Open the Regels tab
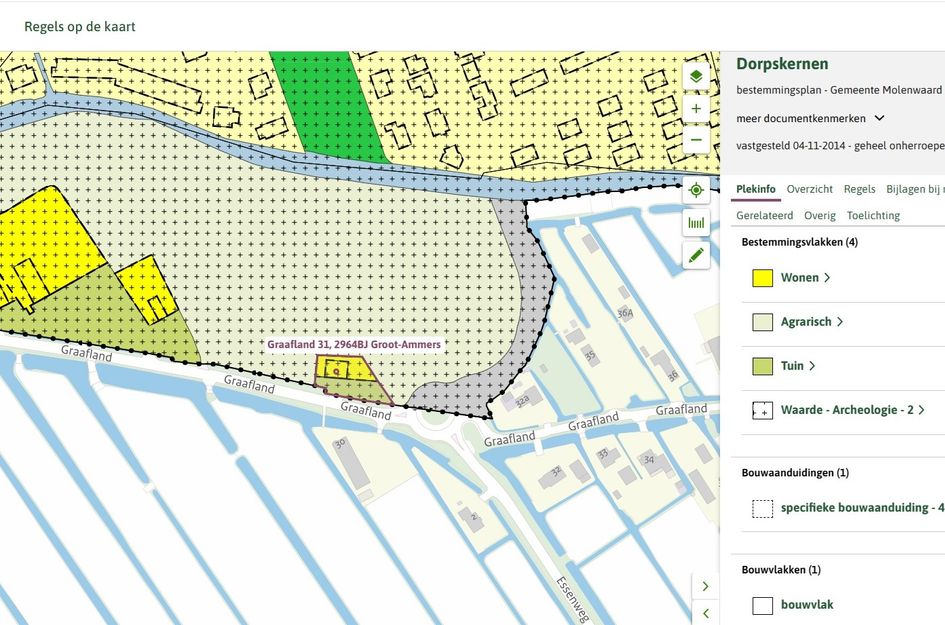945x625 pixels. pos(859,189)
